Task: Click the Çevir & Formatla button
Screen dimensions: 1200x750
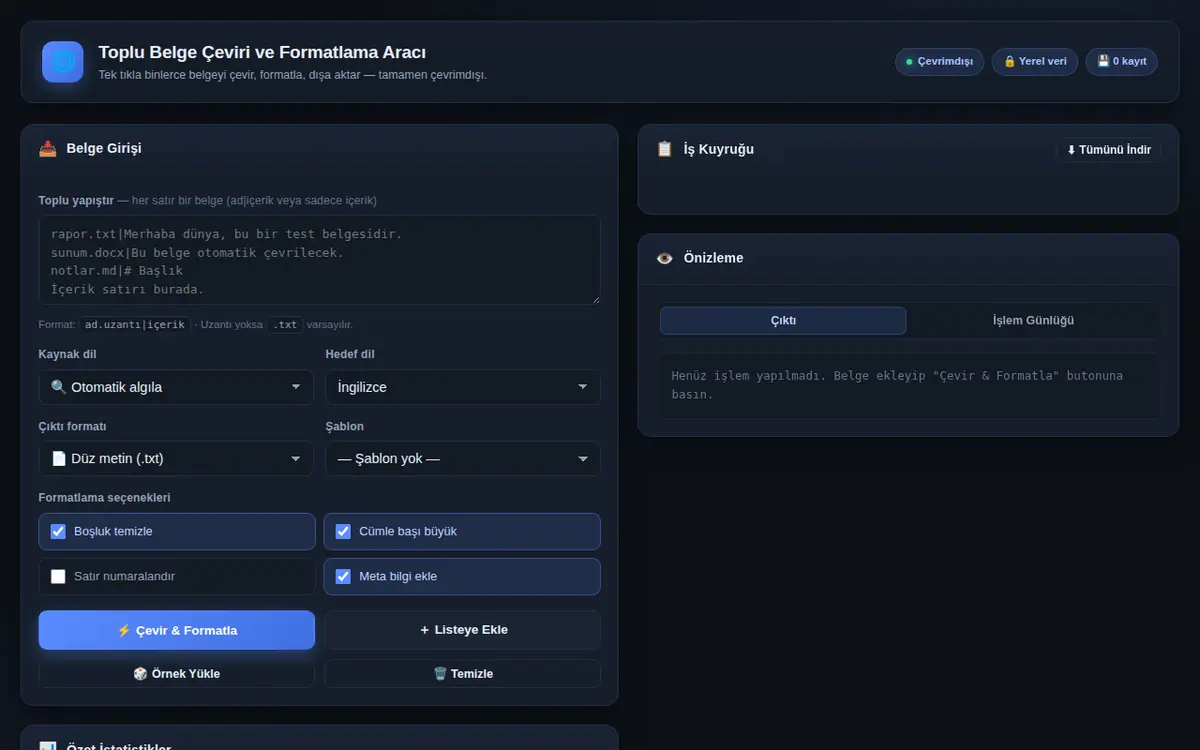Action: click(x=177, y=631)
